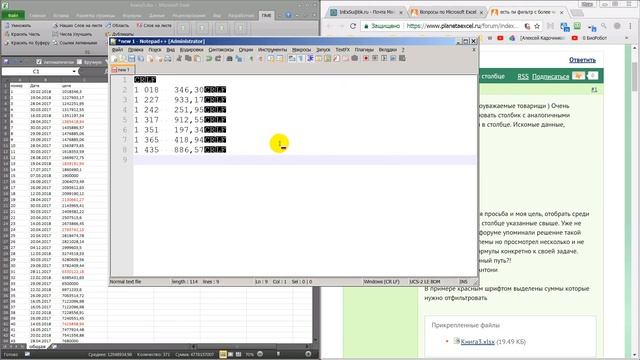The height and width of the screenshot is (360, 640).
Task: Click the Save recorded macro icon
Action: click(x=402, y=58)
